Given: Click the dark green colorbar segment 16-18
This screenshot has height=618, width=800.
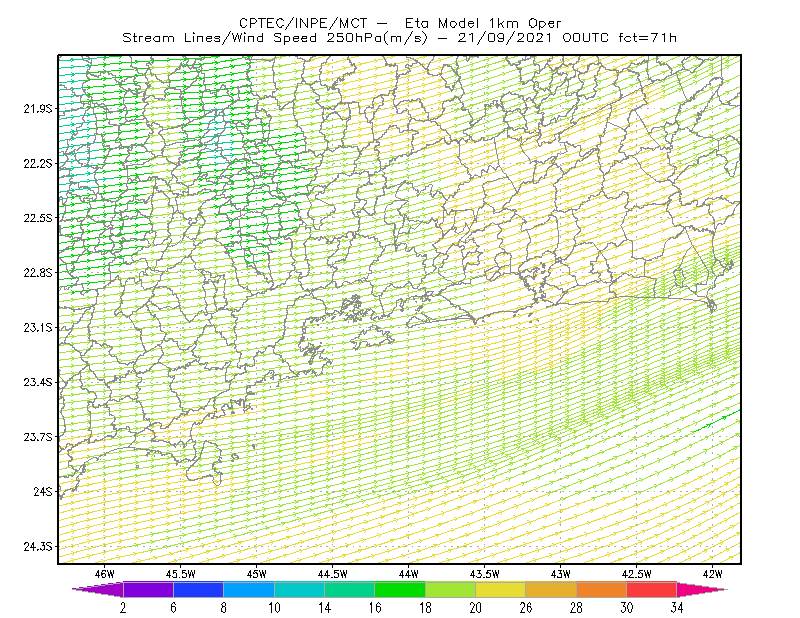Looking at the screenshot, I should tap(400, 589).
